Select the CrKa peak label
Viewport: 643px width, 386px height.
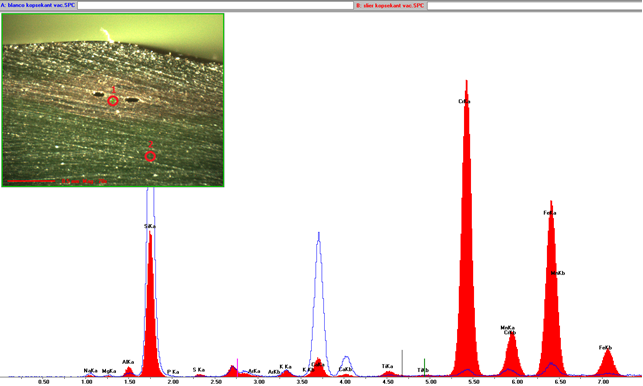tap(464, 101)
